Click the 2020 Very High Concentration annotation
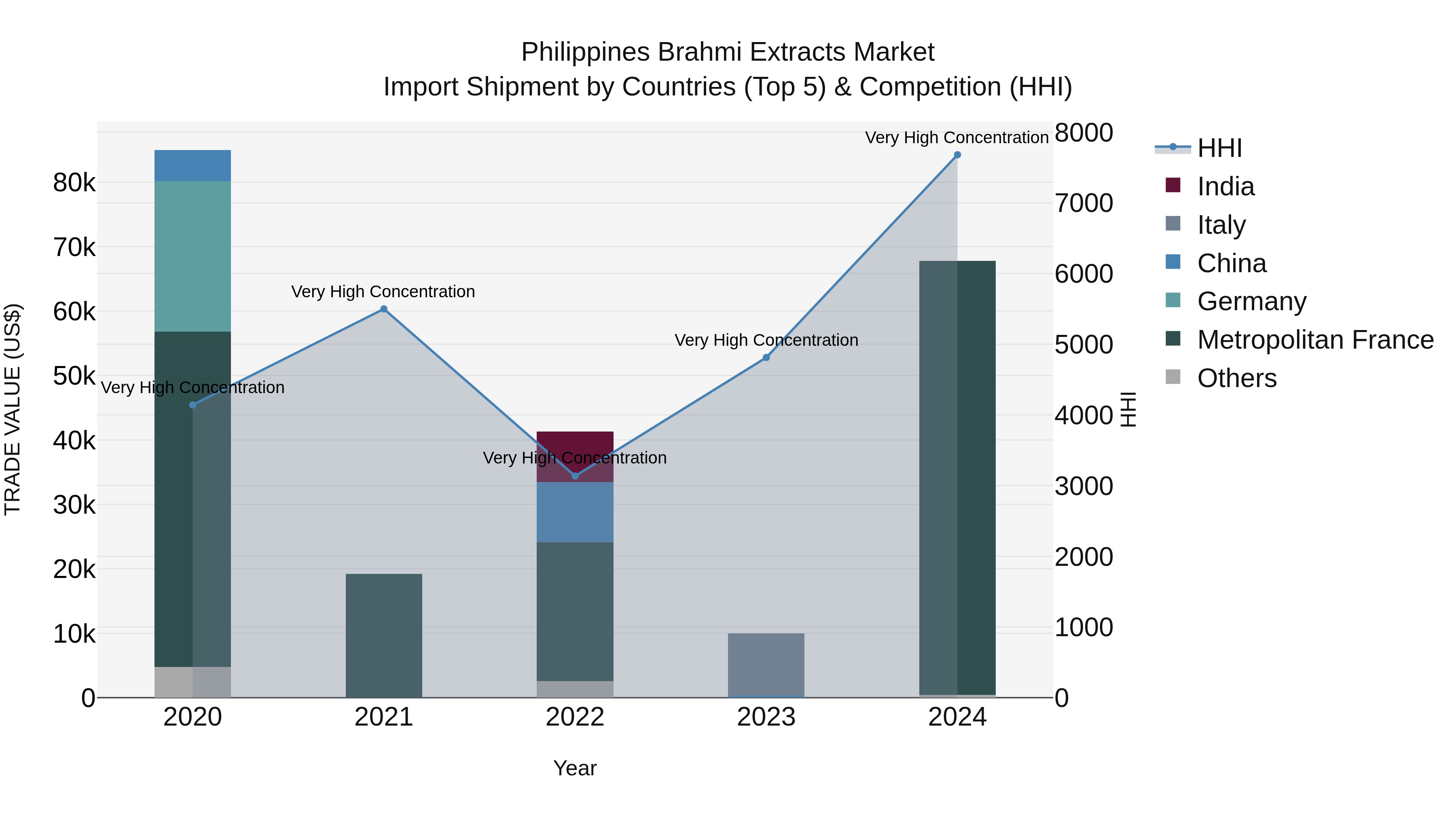Viewport: 1456px width, 819px height. pyautogui.click(x=193, y=388)
